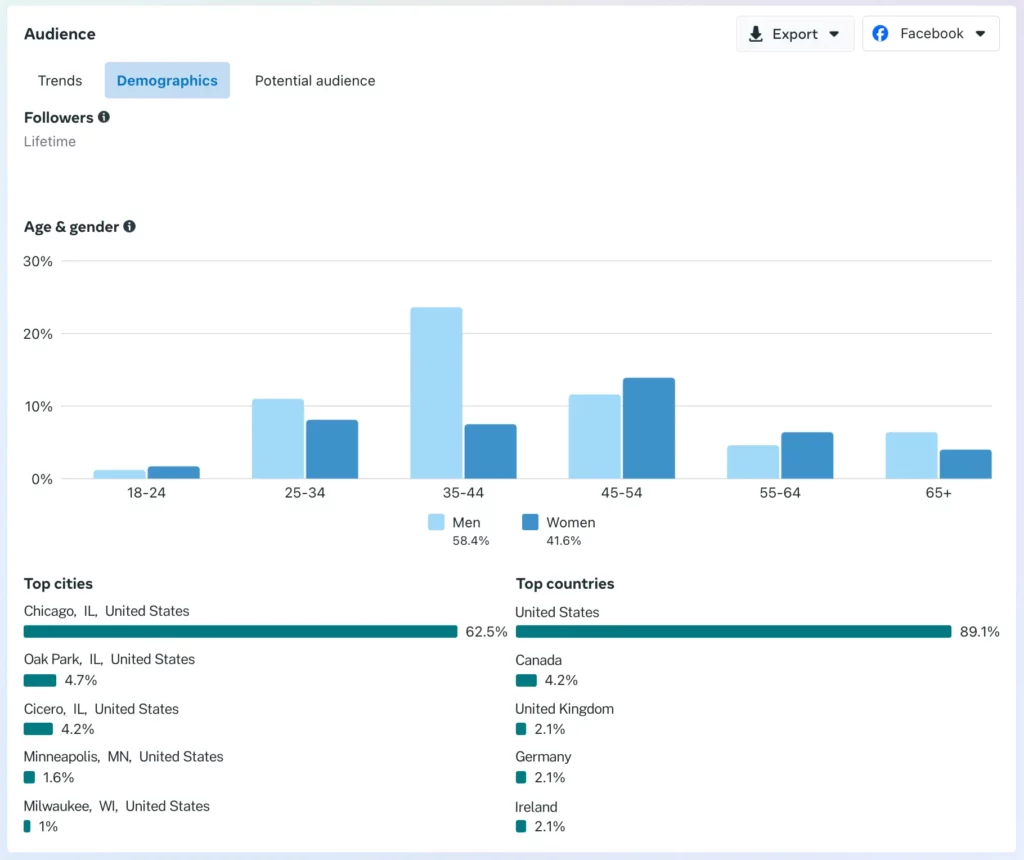
Task: Click the Women bar for 45-54
Action: 648,428
